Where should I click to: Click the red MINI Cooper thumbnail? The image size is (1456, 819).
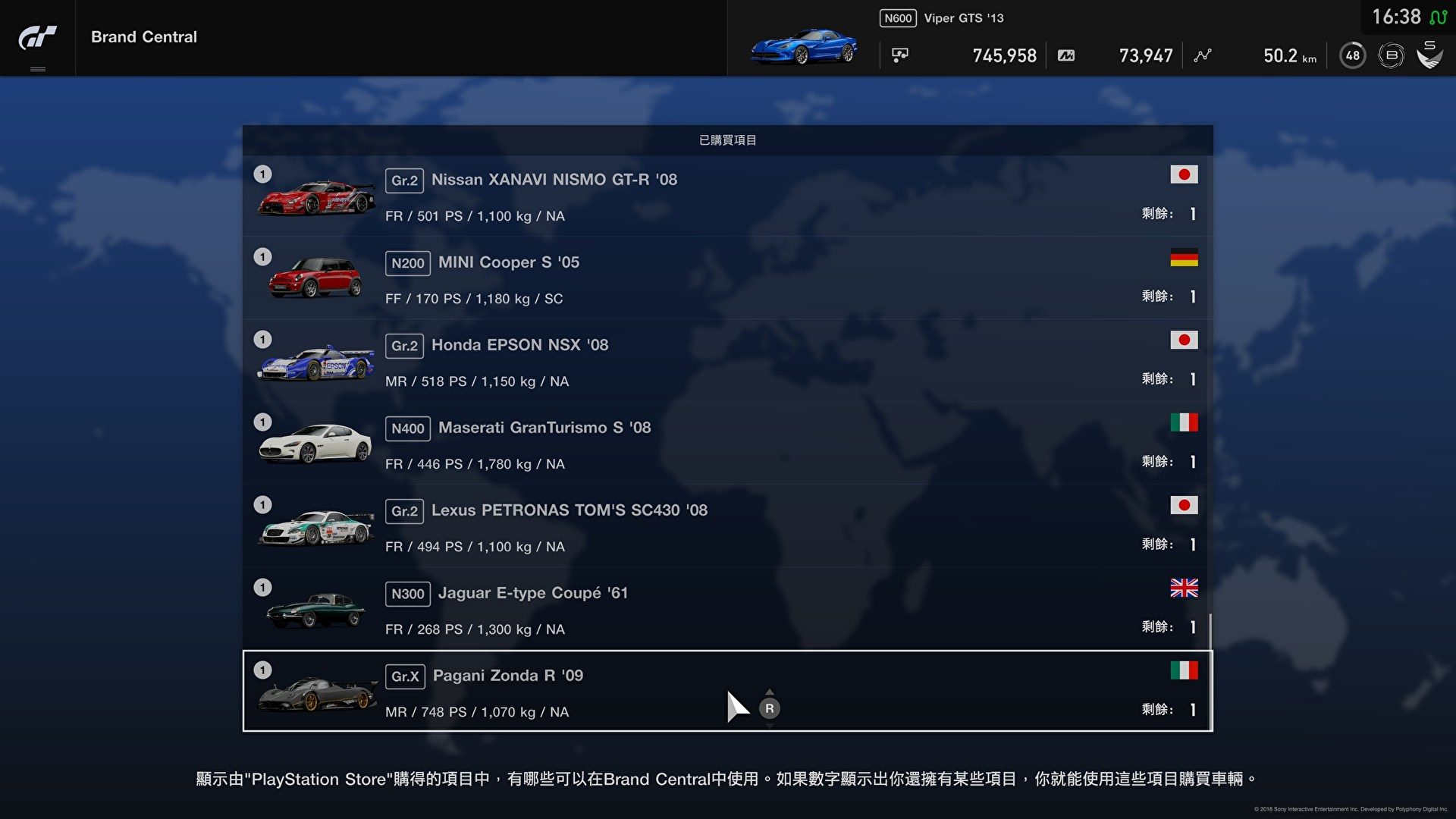click(x=315, y=278)
